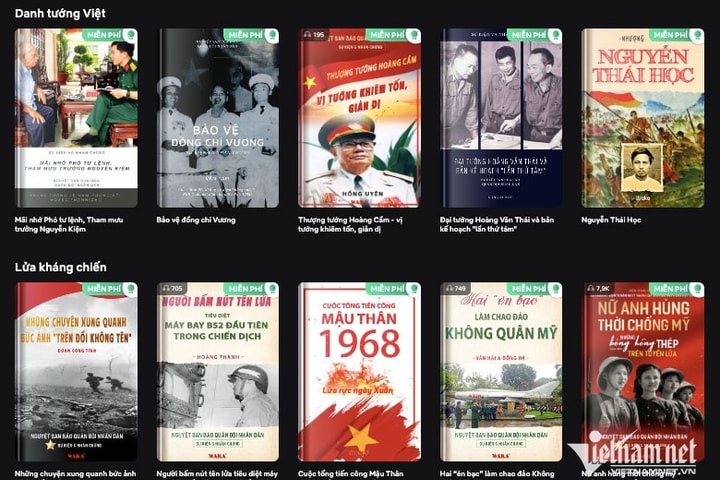This screenshot has height=480, width=720.
Task: Open the Nữ anh hùng thời chống Mỹ cover
Action: [643, 372]
